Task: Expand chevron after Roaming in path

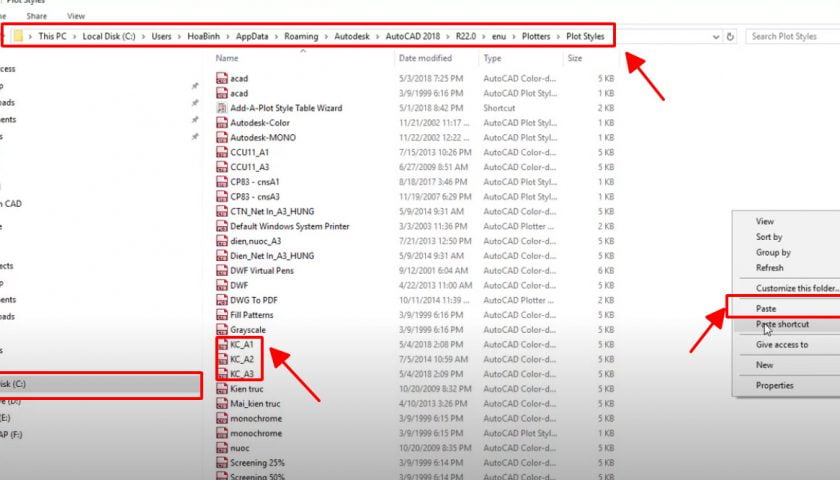Action: [x=326, y=36]
